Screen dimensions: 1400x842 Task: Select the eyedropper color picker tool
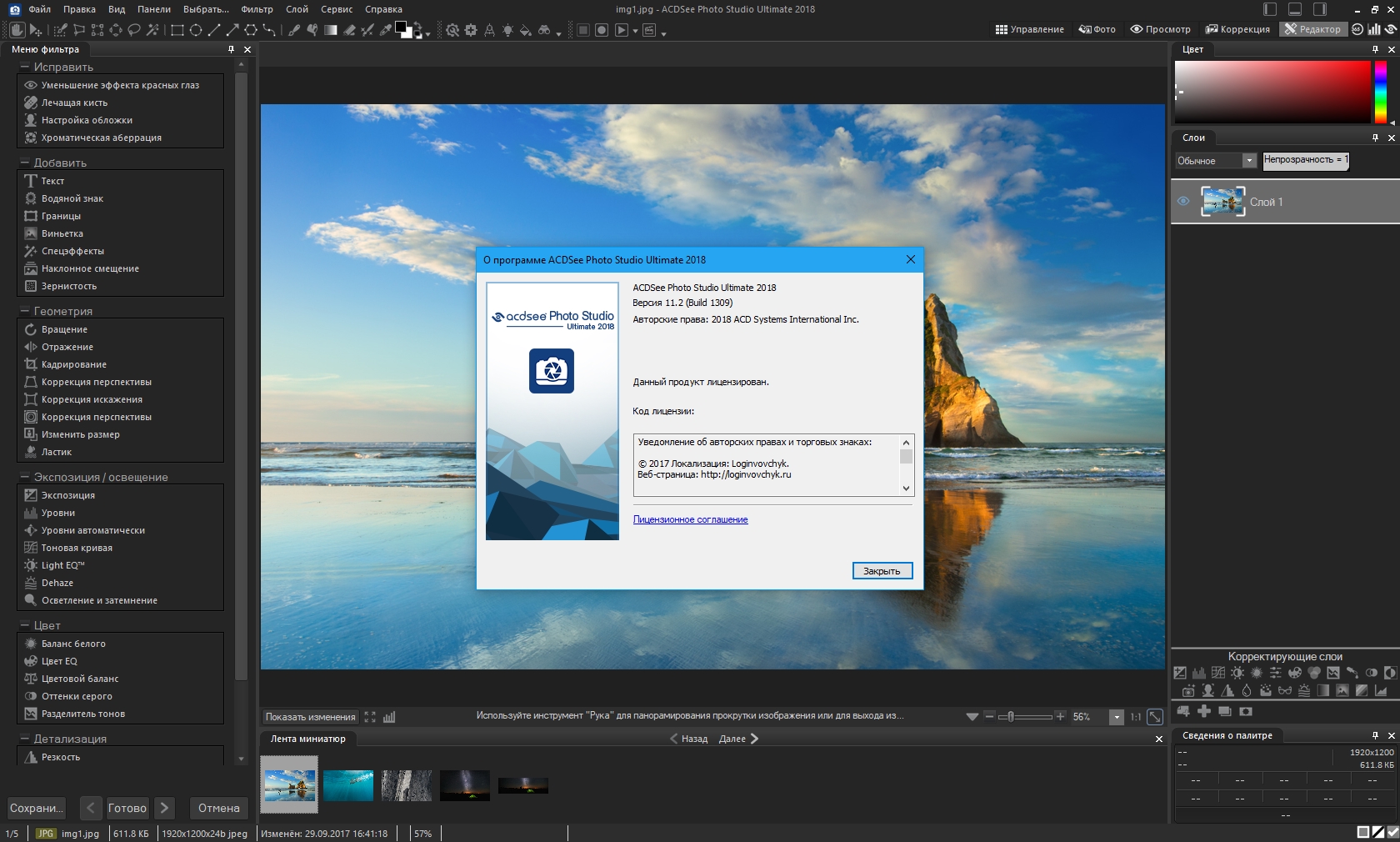click(x=386, y=30)
